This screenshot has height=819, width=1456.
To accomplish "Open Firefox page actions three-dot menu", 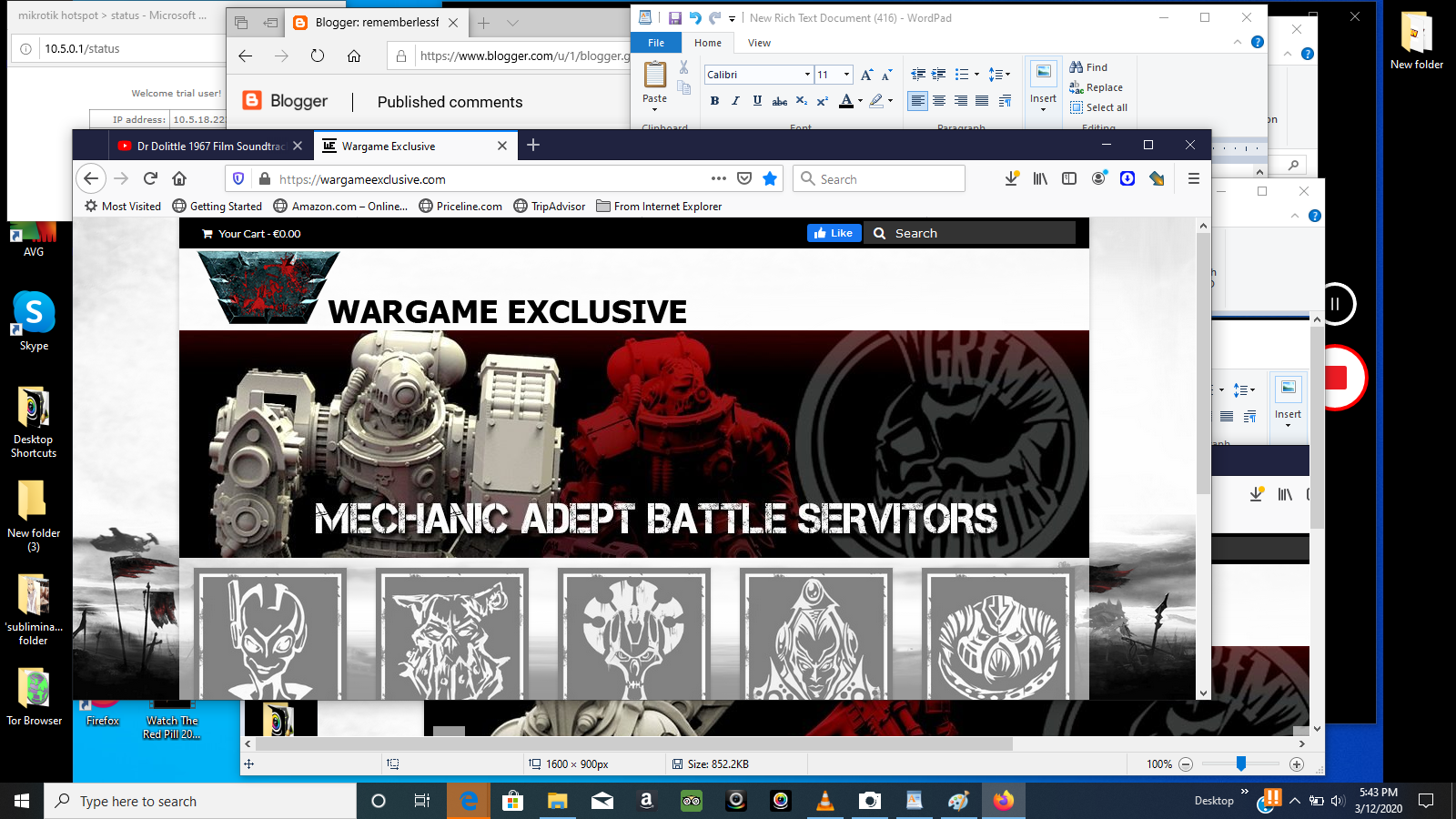I will 718,178.
